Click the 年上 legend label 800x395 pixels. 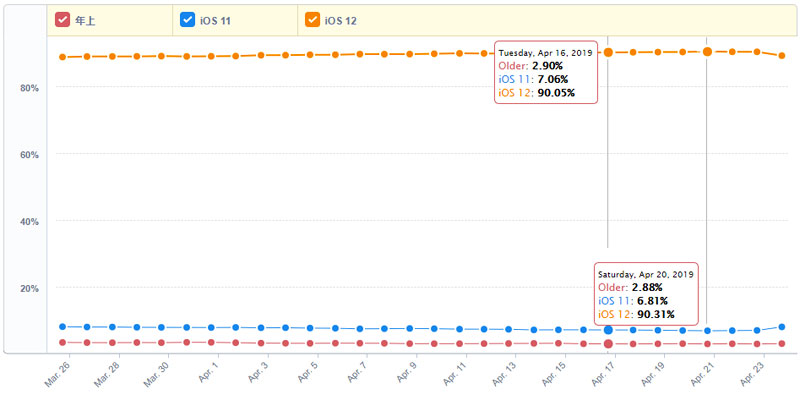(x=85, y=20)
